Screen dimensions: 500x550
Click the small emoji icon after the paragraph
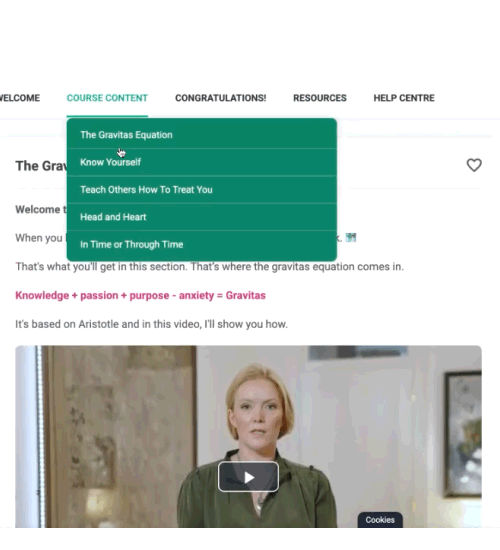pos(351,237)
